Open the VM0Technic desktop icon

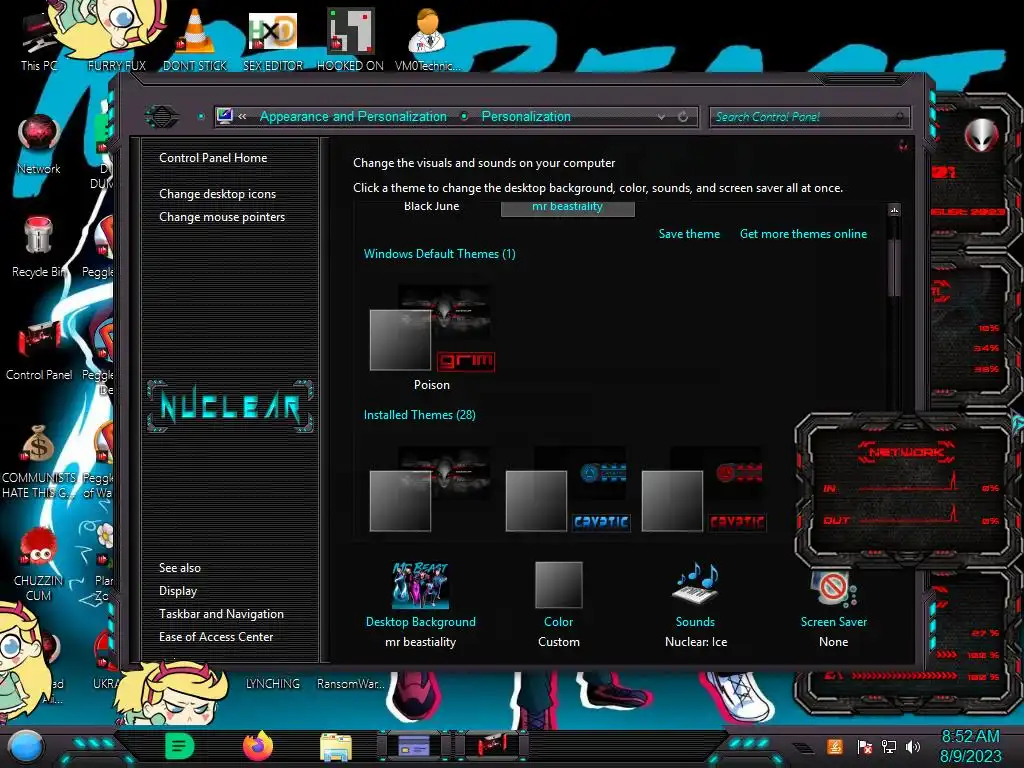[427, 39]
